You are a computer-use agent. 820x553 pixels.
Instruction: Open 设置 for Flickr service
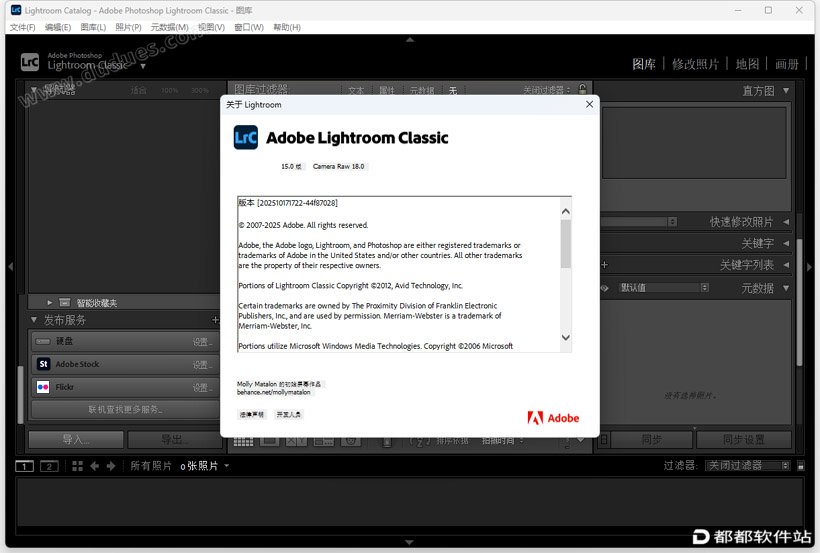202,388
